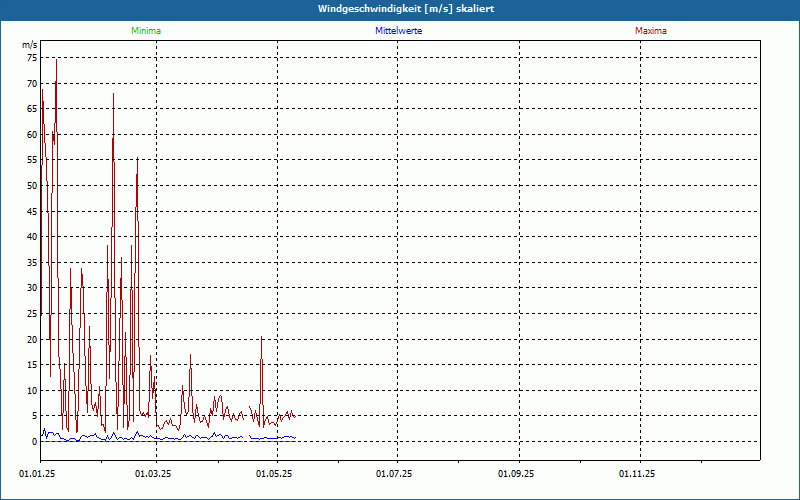The width and height of the screenshot is (800, 500).
Task: Click the green Minima legend label
Action: (146, 31)
